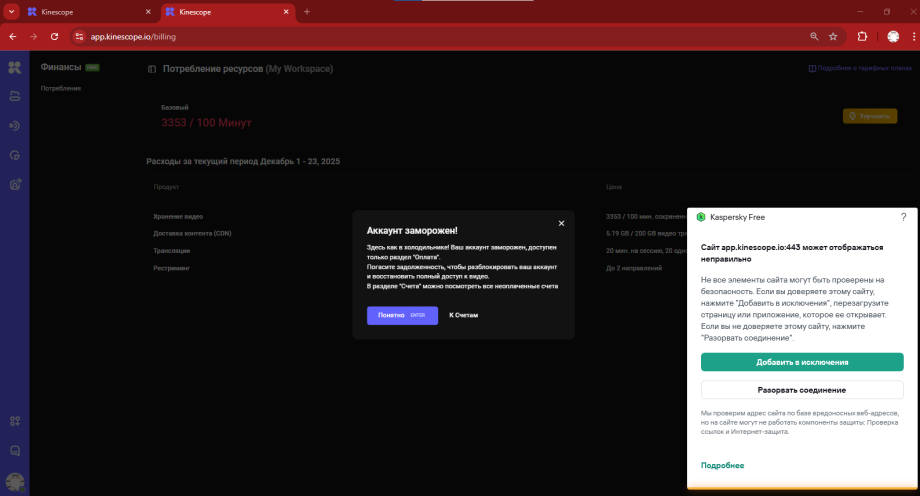Click the Kinescope logo in sidebar

(14, 68)
